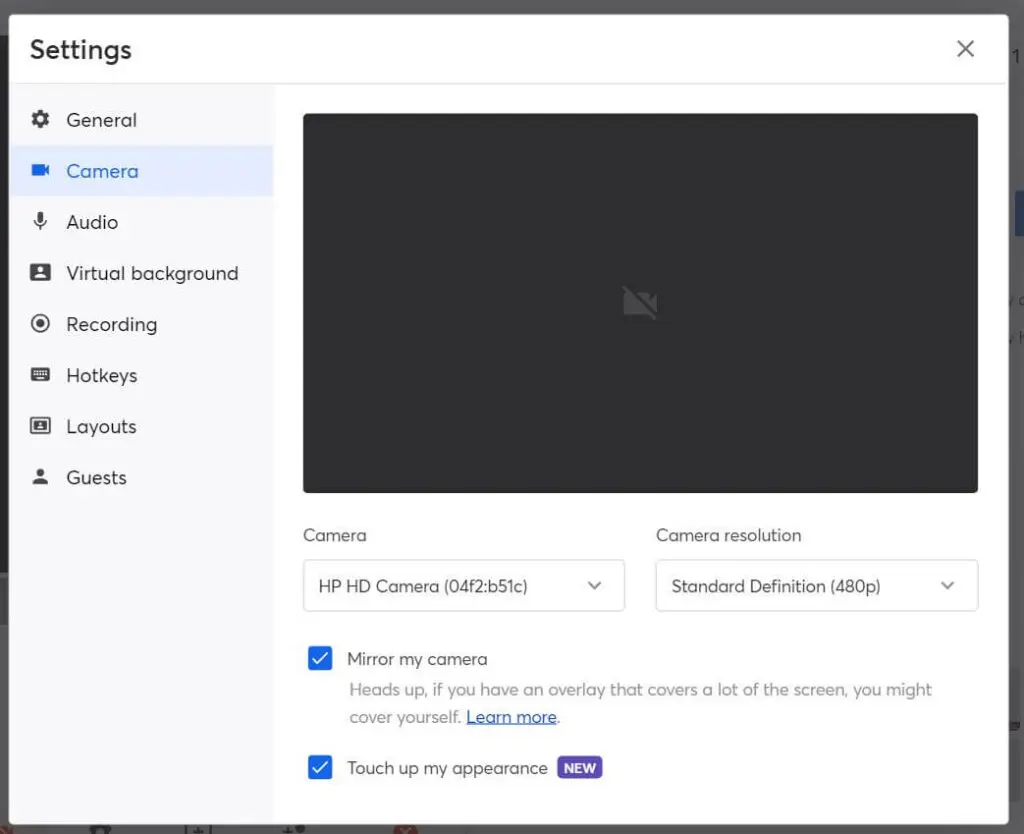Toggle the Mirror my camera checkbox
The width and height of the screenshot is (1024, 834).
click(x=320, y=658)
